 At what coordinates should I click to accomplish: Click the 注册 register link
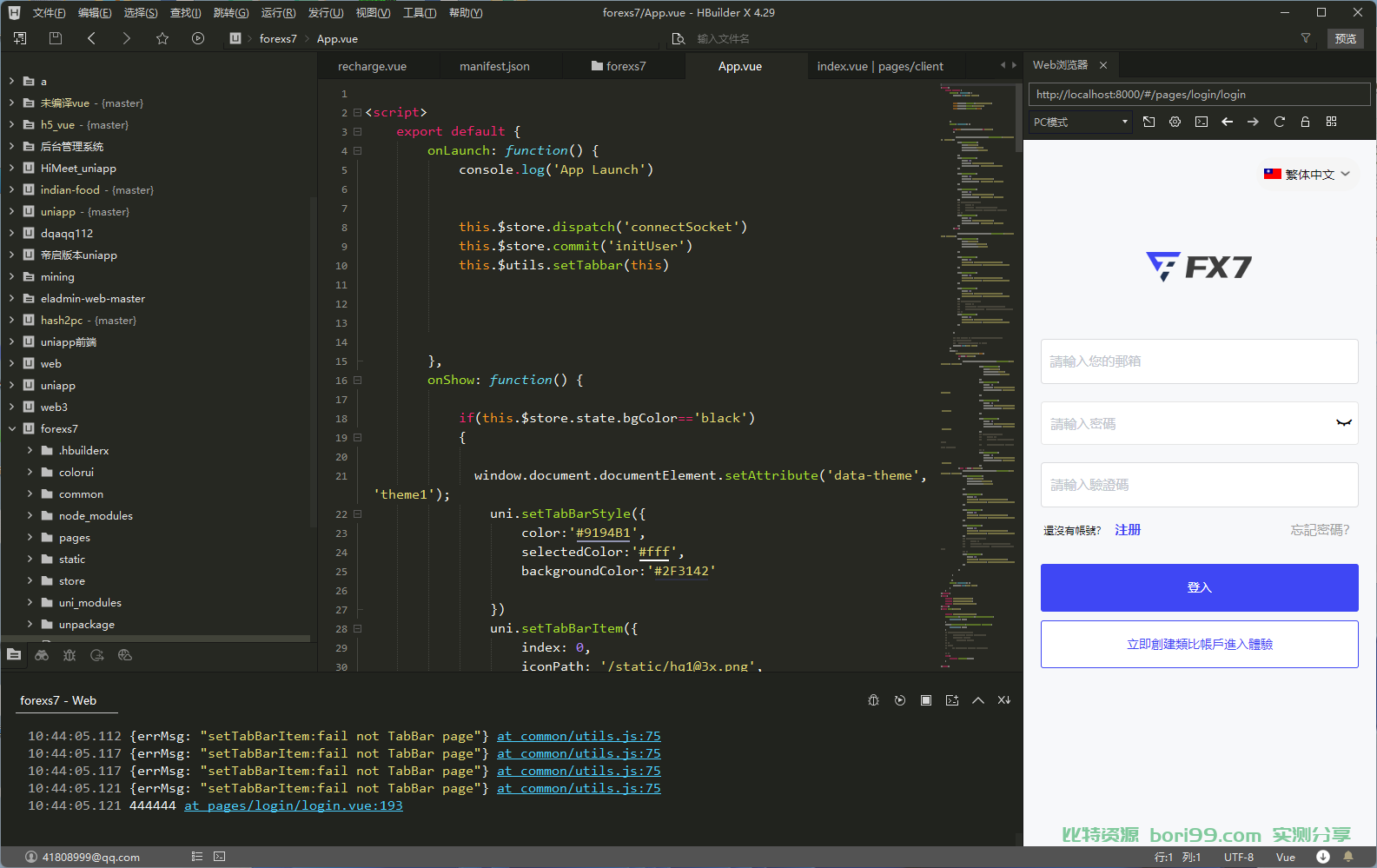(1128, 530)
